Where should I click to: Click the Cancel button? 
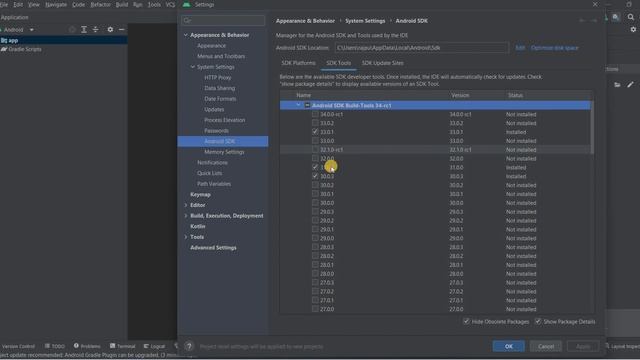(x=546, y=346)
